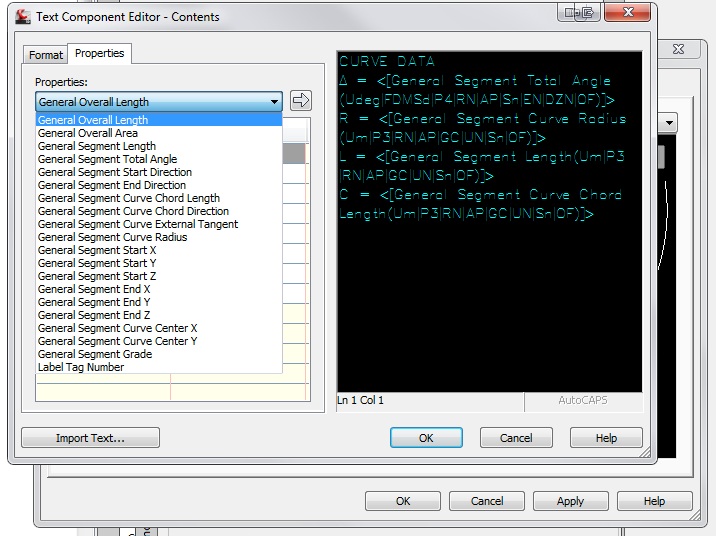Pick General Segment End Z

[x=158, y=315]
